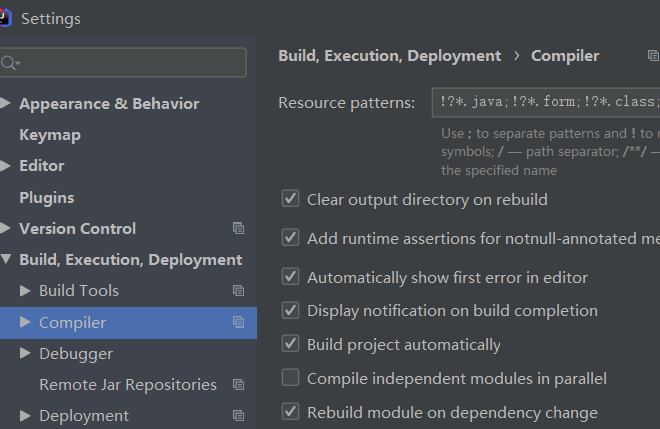Open Remote Jar Repositories settings
Screen dimensions: 660x429
click(127, 385)
